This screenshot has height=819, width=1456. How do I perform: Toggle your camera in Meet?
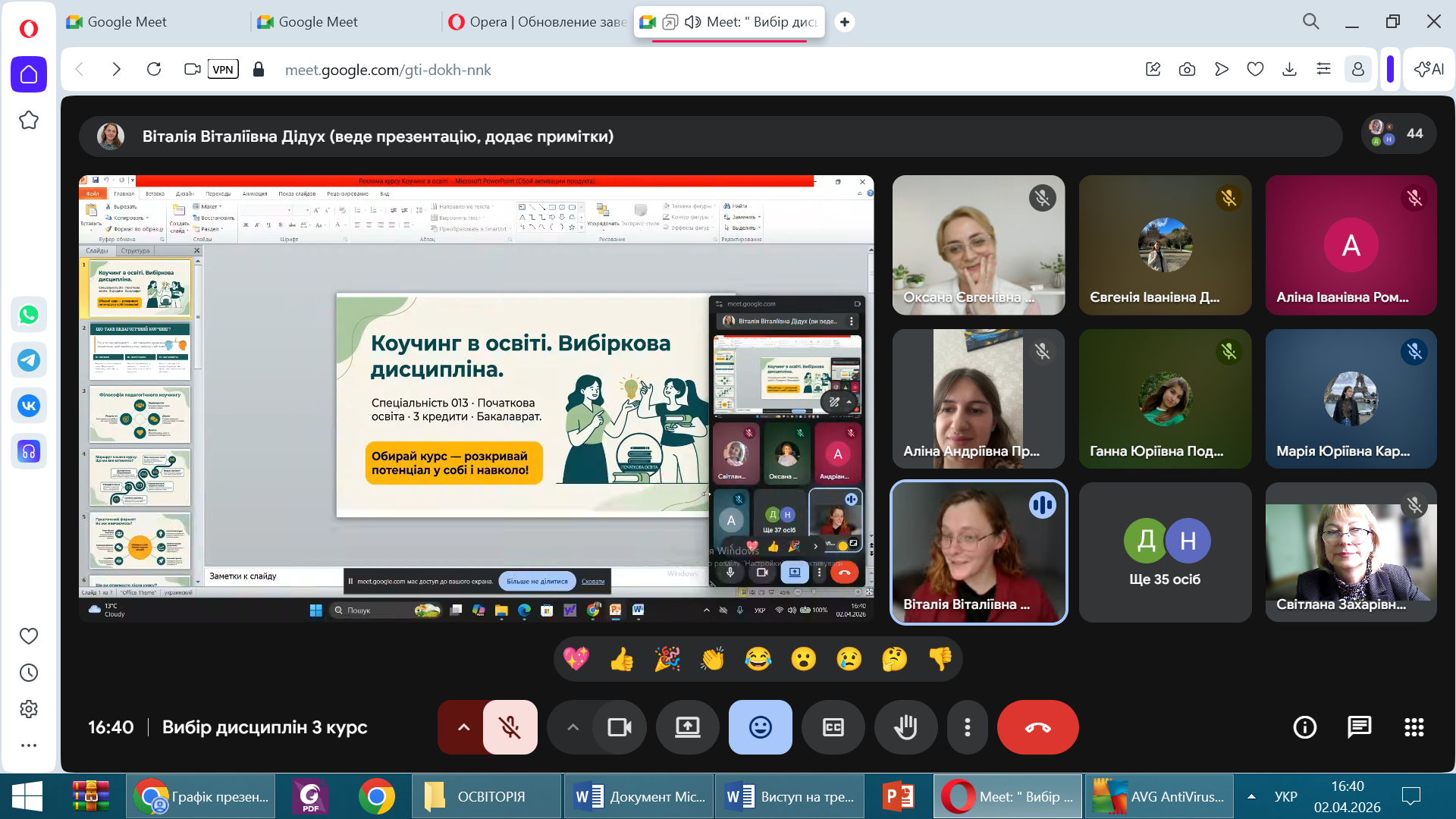point(620,727)
